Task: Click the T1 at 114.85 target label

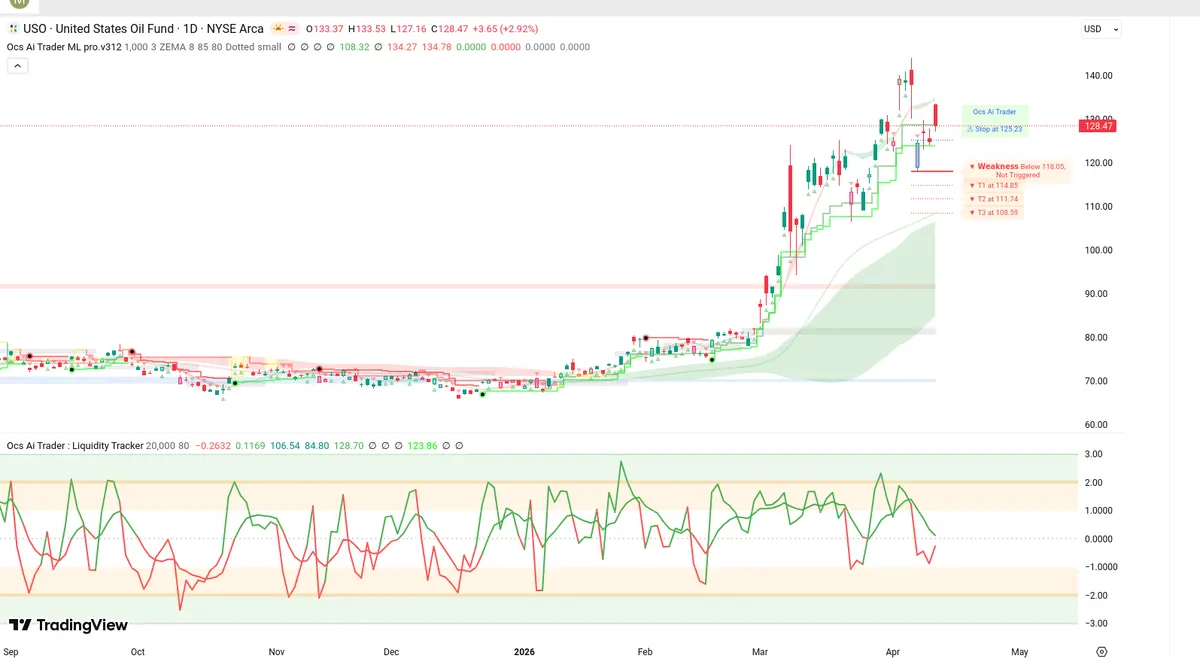Action: pos(998,186)
